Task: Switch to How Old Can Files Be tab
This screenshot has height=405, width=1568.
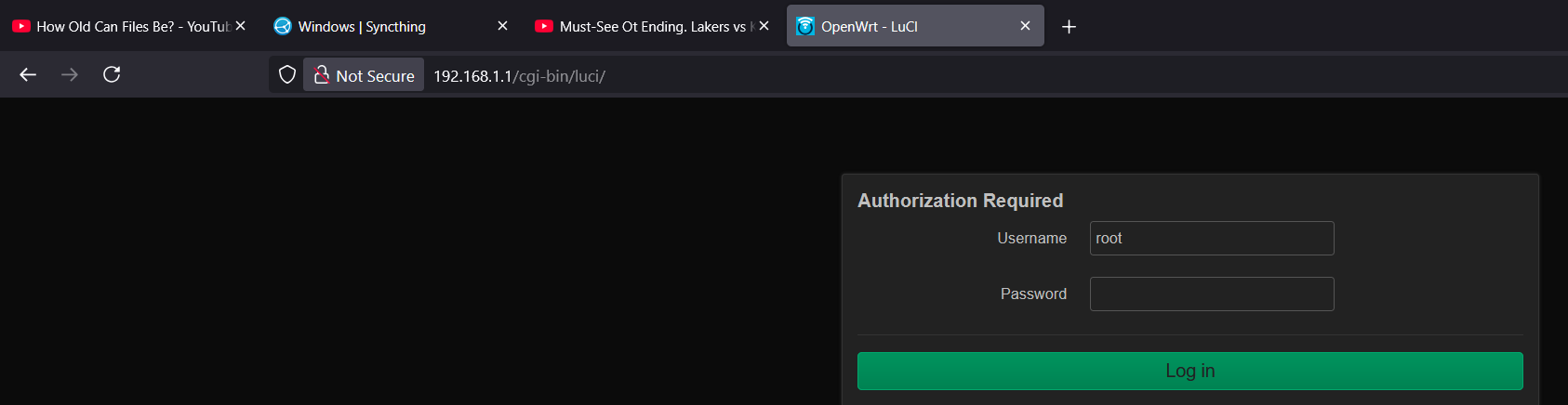Action: click(x=121, y=27)
